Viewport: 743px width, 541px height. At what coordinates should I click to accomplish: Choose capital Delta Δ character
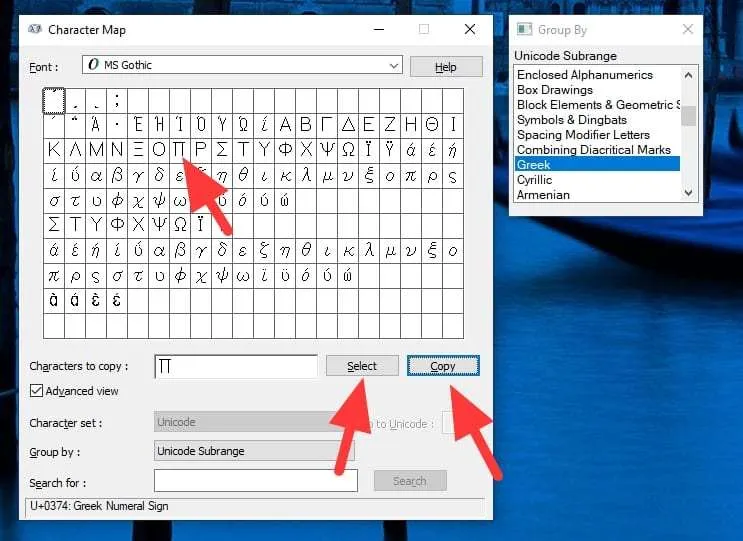348,125
